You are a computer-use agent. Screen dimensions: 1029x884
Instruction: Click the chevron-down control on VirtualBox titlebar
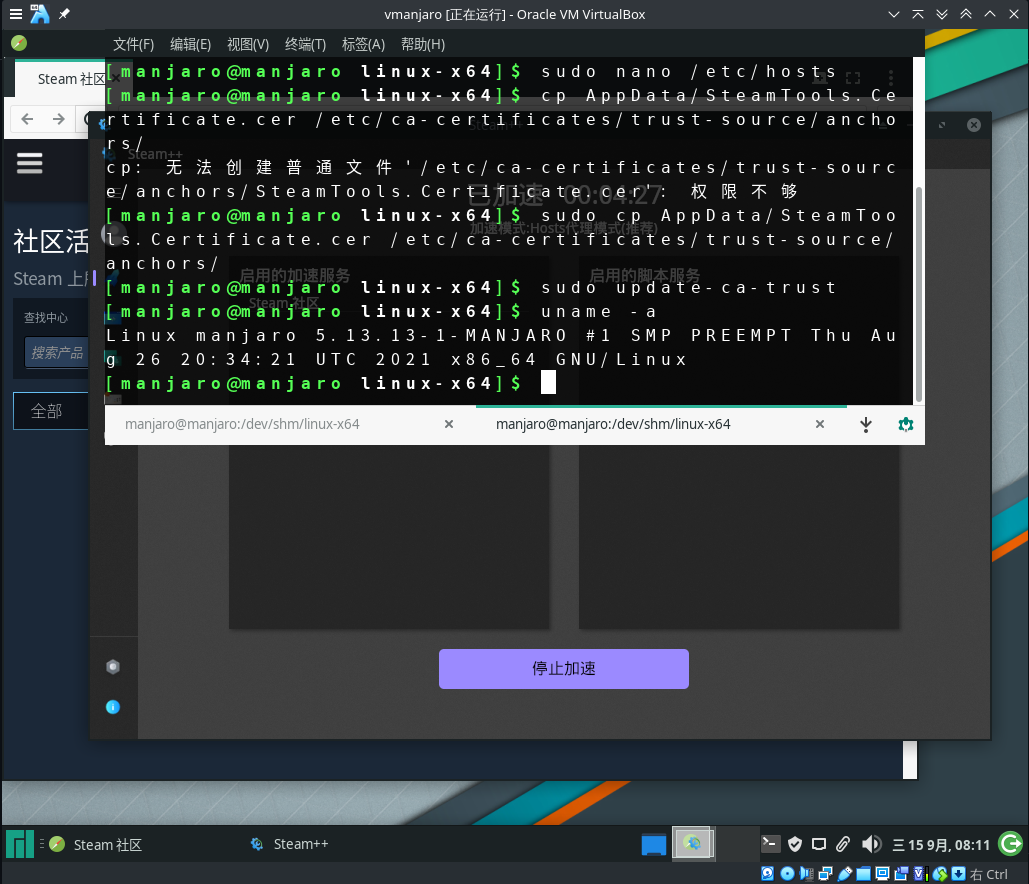coord(893,14)
